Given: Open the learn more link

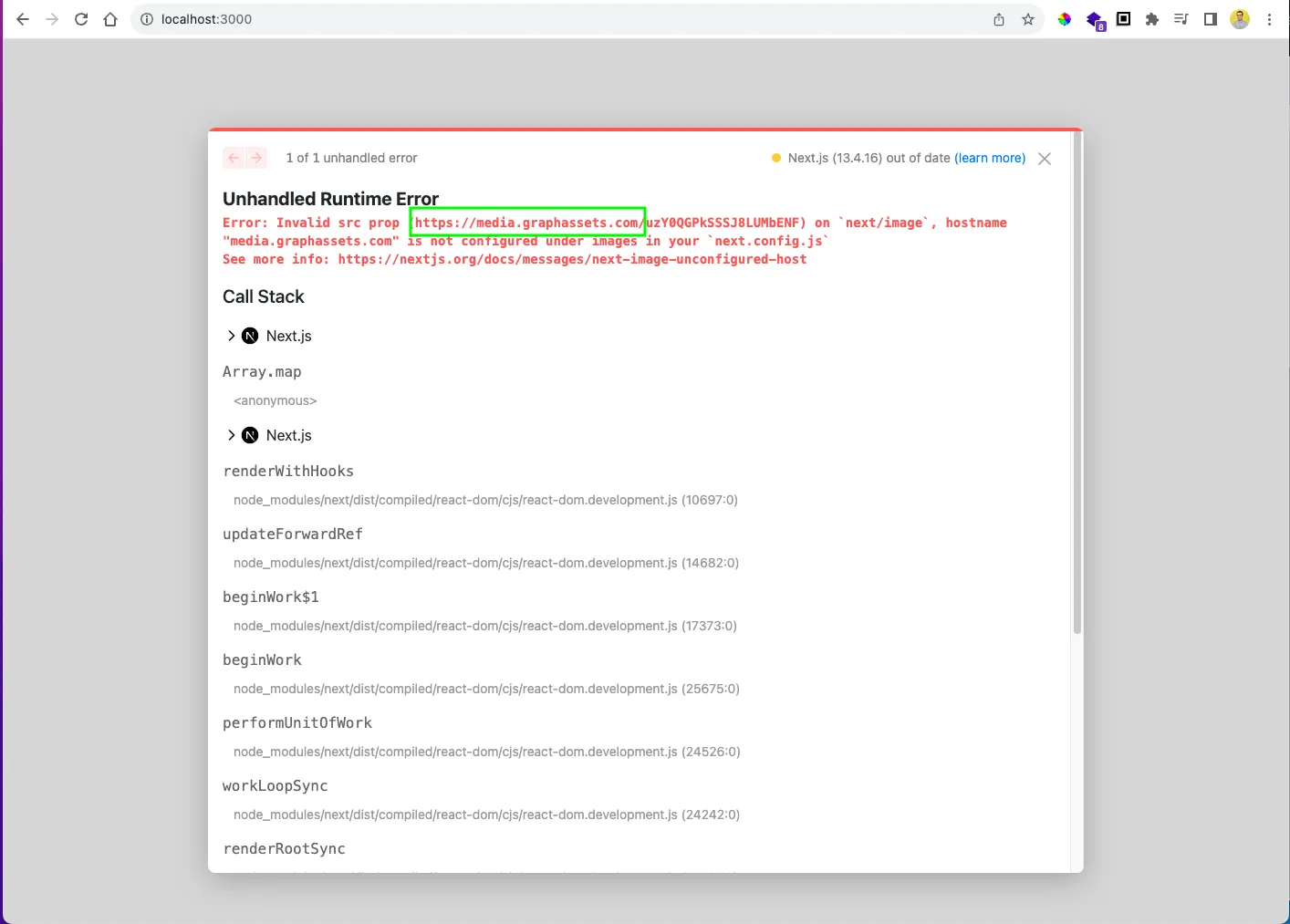Looking at the screenshot, I should tap(990, 158).
